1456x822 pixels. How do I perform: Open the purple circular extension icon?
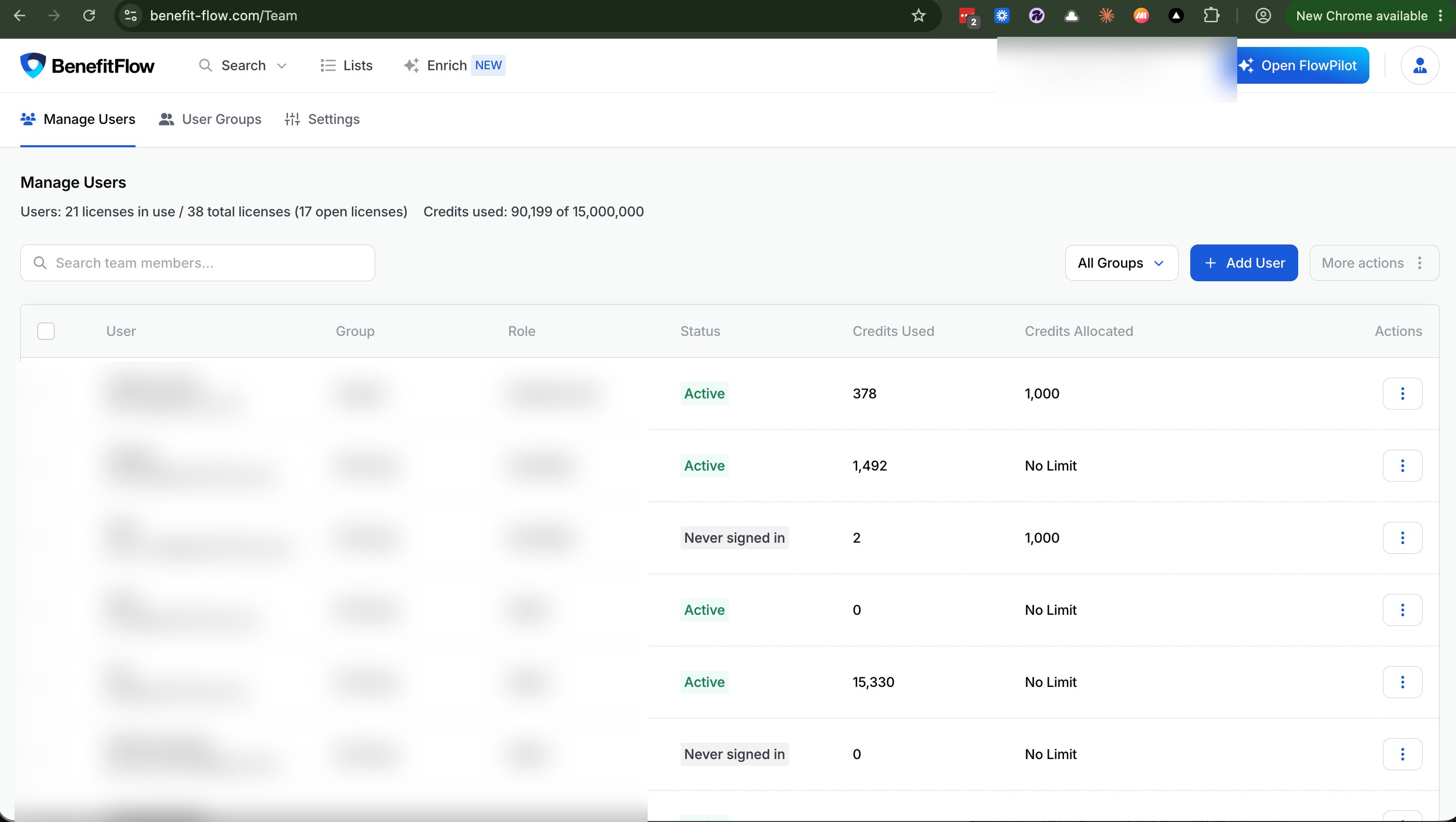click(1037, 16)
